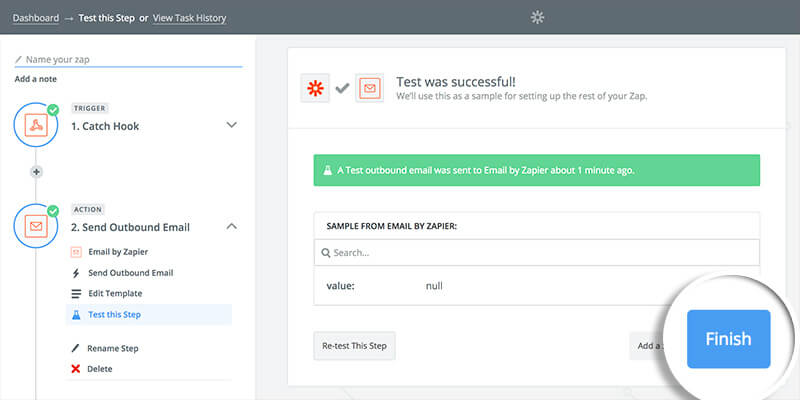Click the TRIGGER label tag

[89, 108]
